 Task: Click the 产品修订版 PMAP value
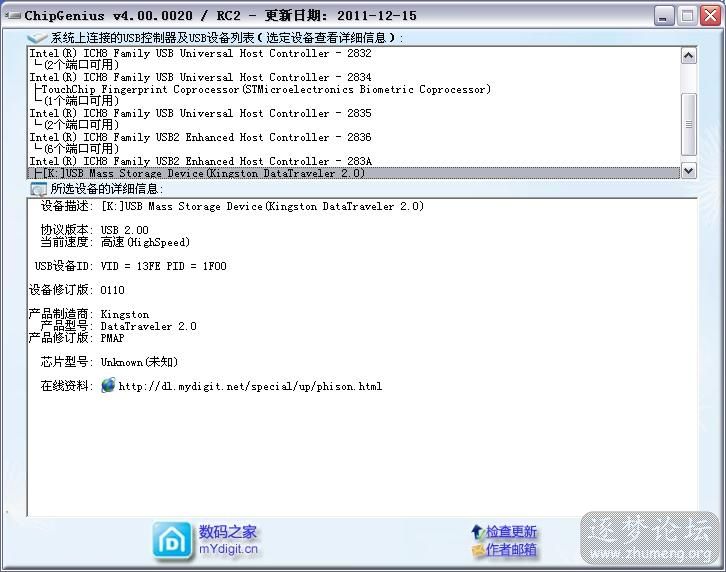113,338
